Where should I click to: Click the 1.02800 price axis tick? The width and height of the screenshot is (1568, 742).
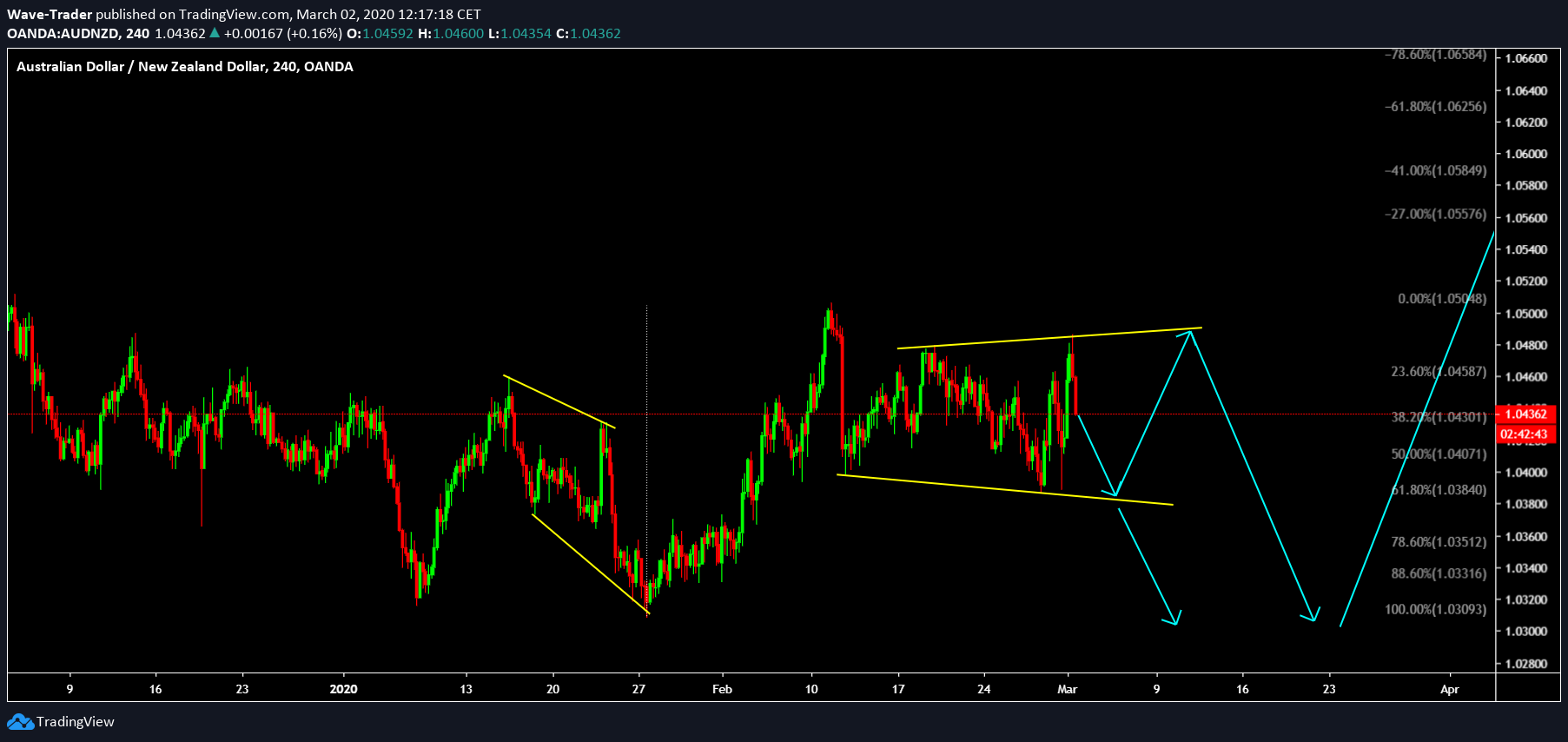(1526, 664)
